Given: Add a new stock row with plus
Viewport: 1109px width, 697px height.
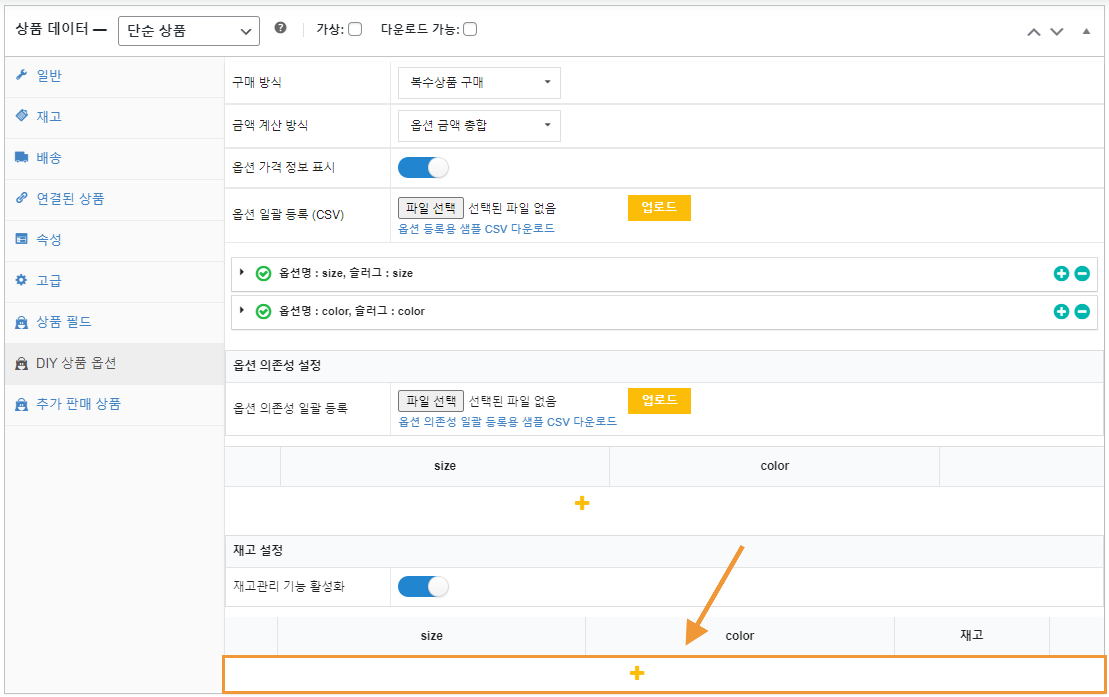Looking at the screenshot, I should point(637,674).
